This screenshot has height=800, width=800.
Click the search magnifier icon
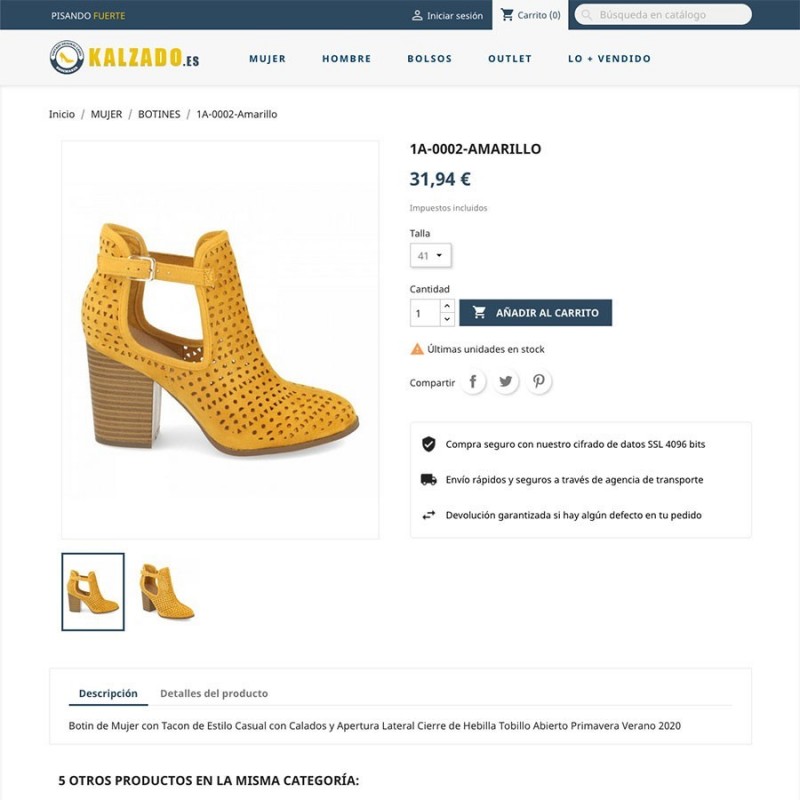587,15
